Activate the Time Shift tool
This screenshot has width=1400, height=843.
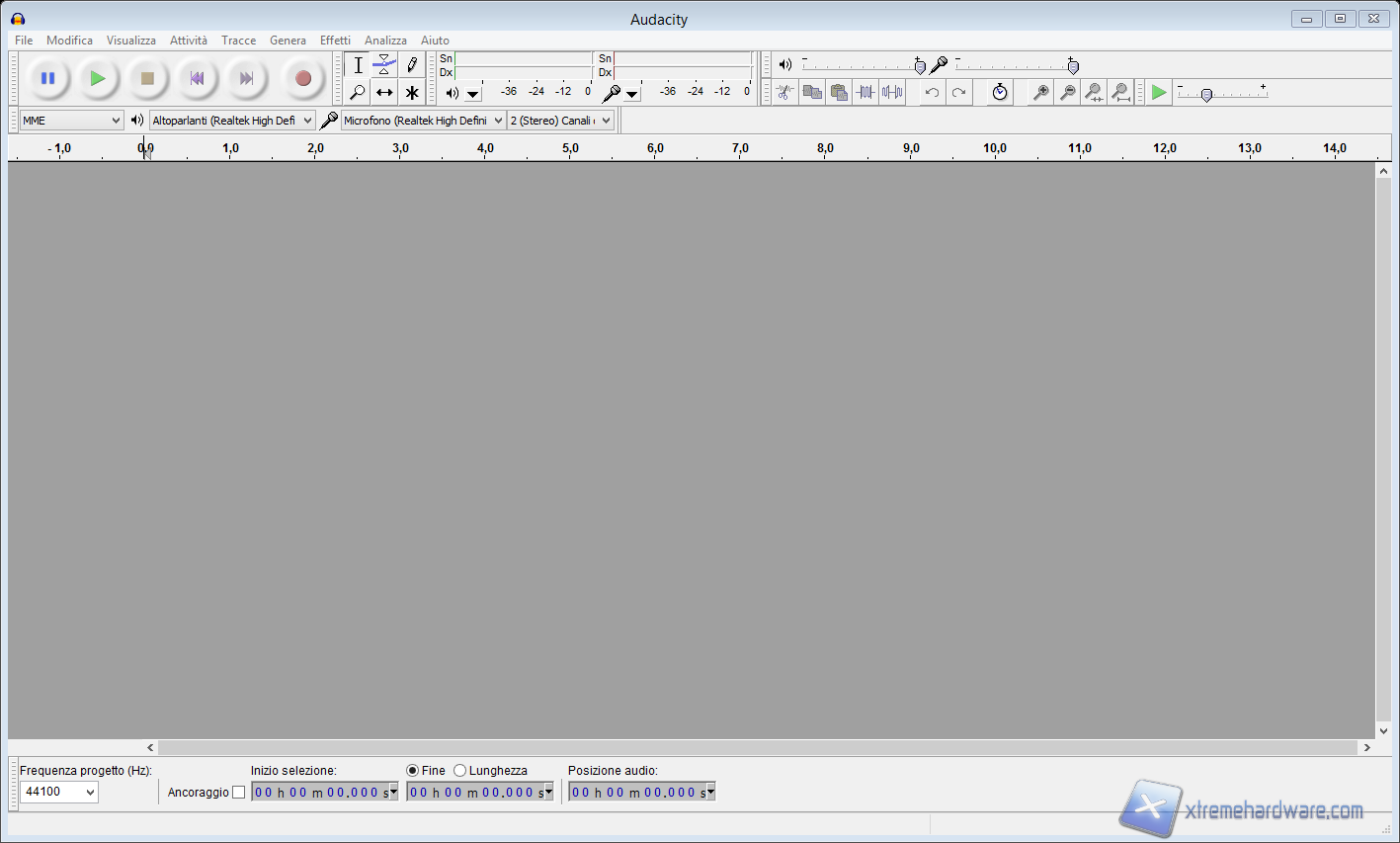pos(384,93)
